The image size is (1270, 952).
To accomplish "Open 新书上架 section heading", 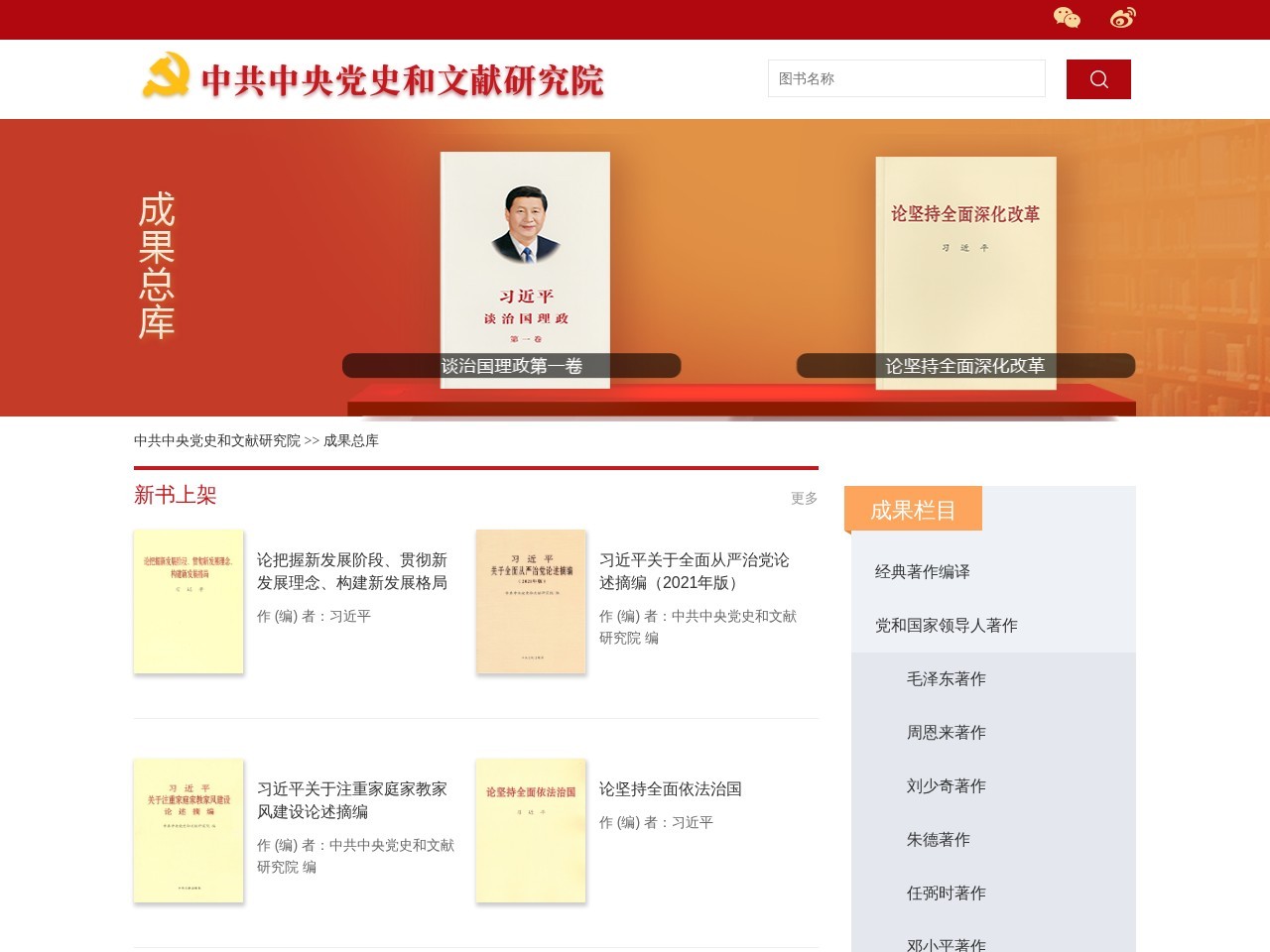I will [x=176, y=495].
